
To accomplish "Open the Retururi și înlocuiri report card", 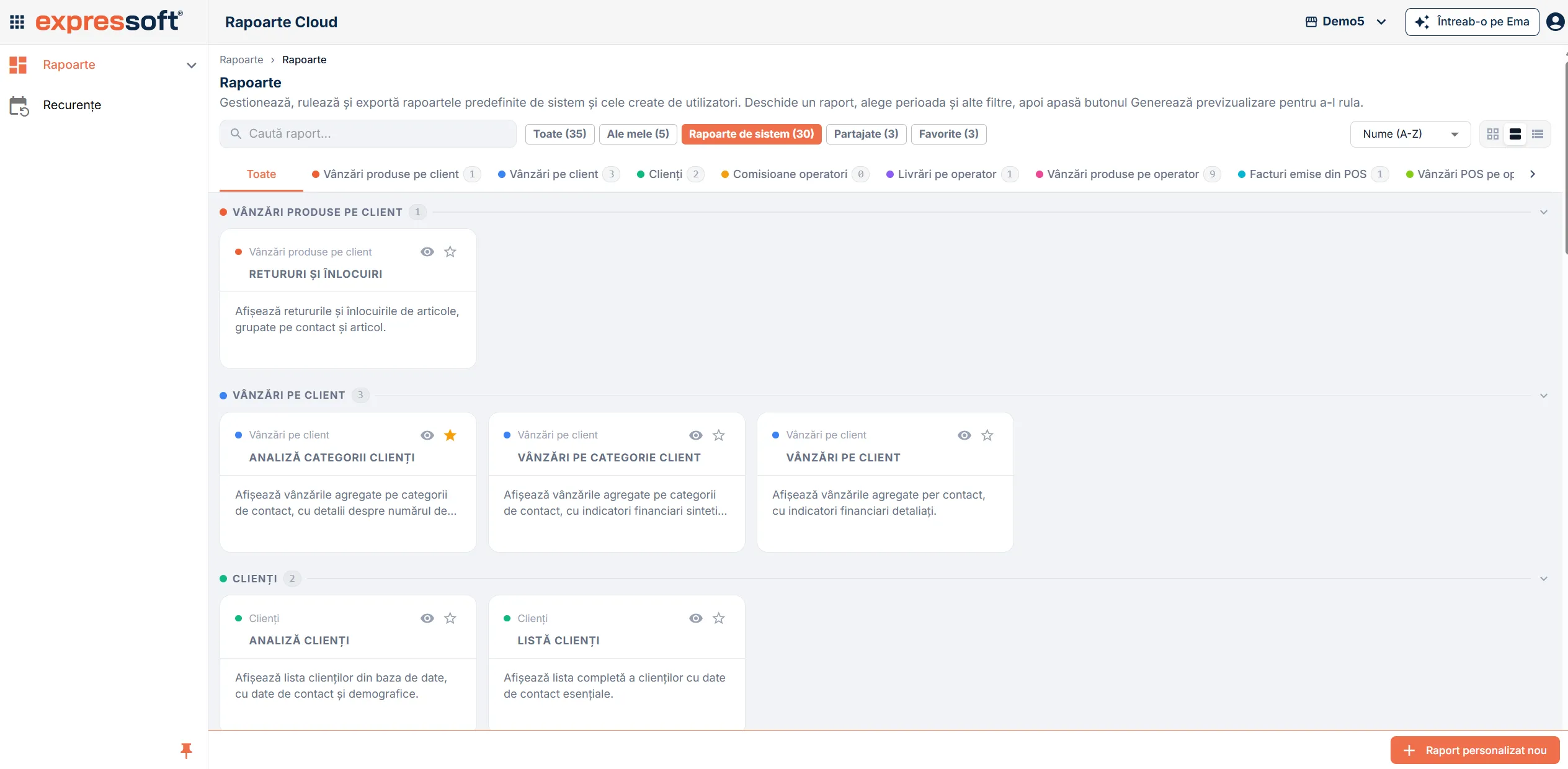I will point(348,299).
